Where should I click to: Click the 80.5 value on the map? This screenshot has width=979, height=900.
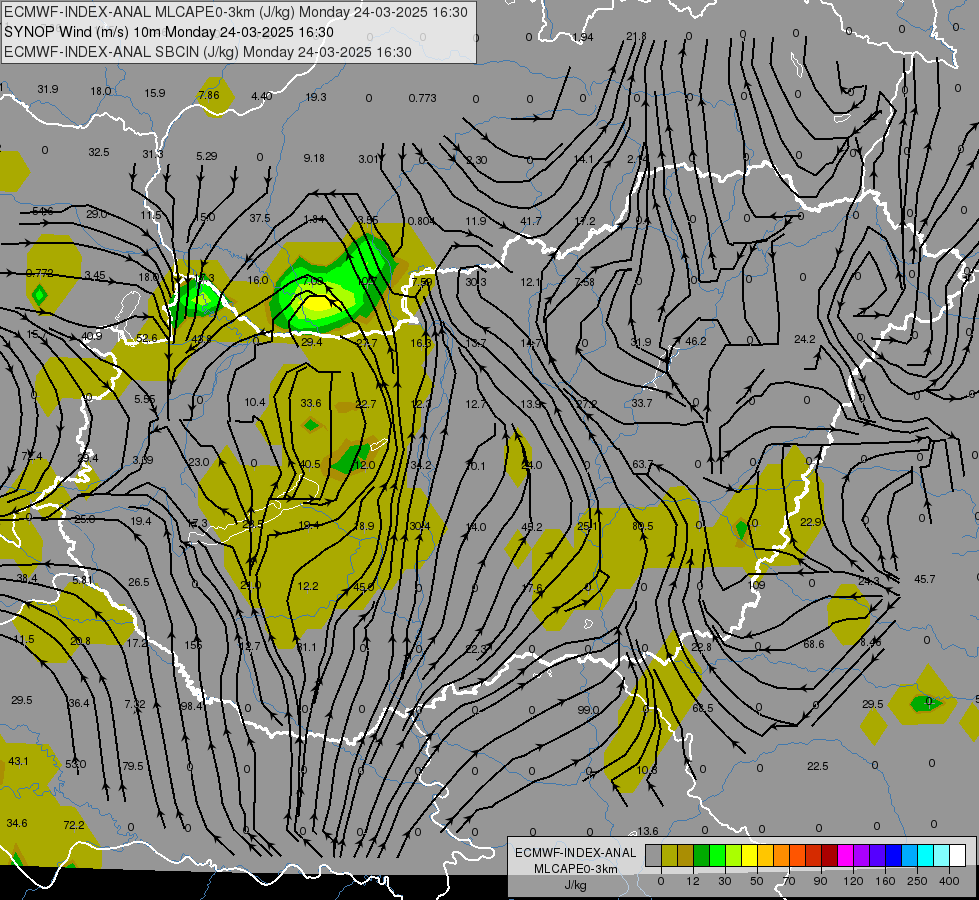click(x=642, y=526)
